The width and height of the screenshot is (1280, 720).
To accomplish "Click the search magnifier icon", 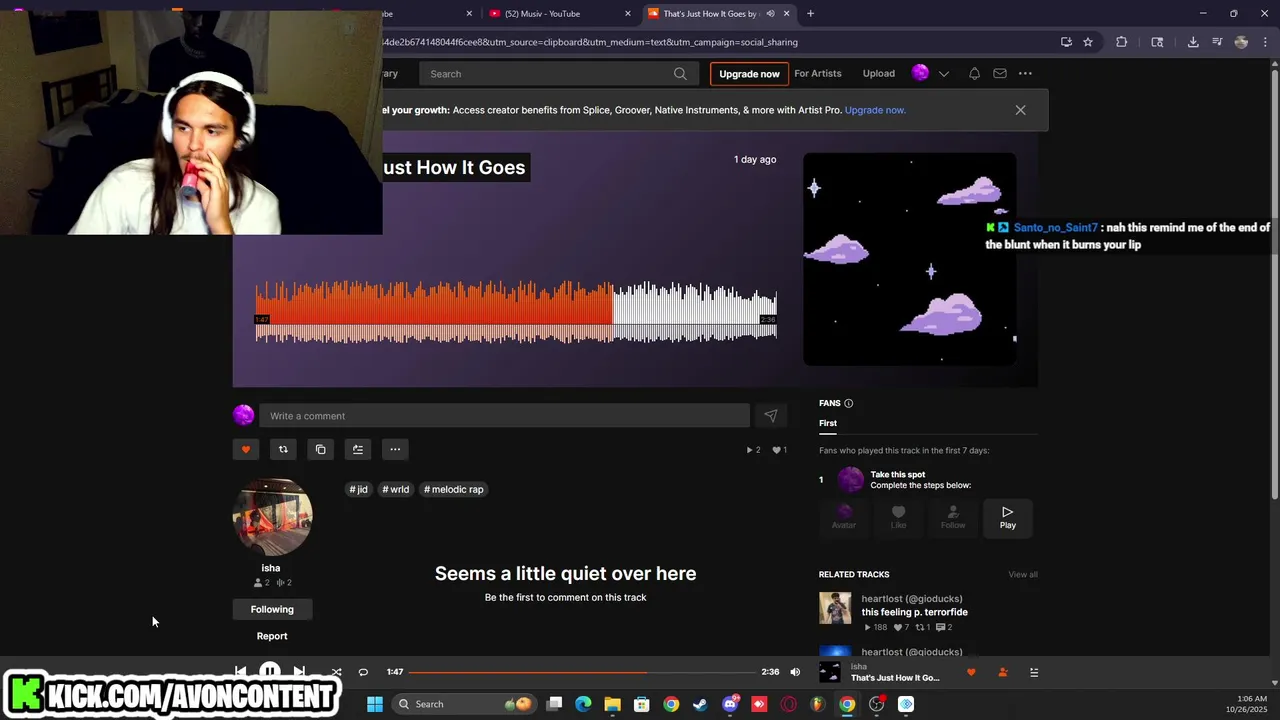I will pyautogui.click(x=680, y=74).
